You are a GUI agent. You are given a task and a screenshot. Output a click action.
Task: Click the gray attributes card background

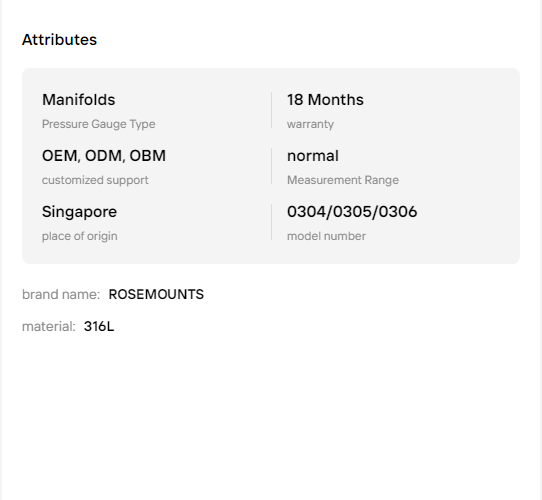click(271, 166)
